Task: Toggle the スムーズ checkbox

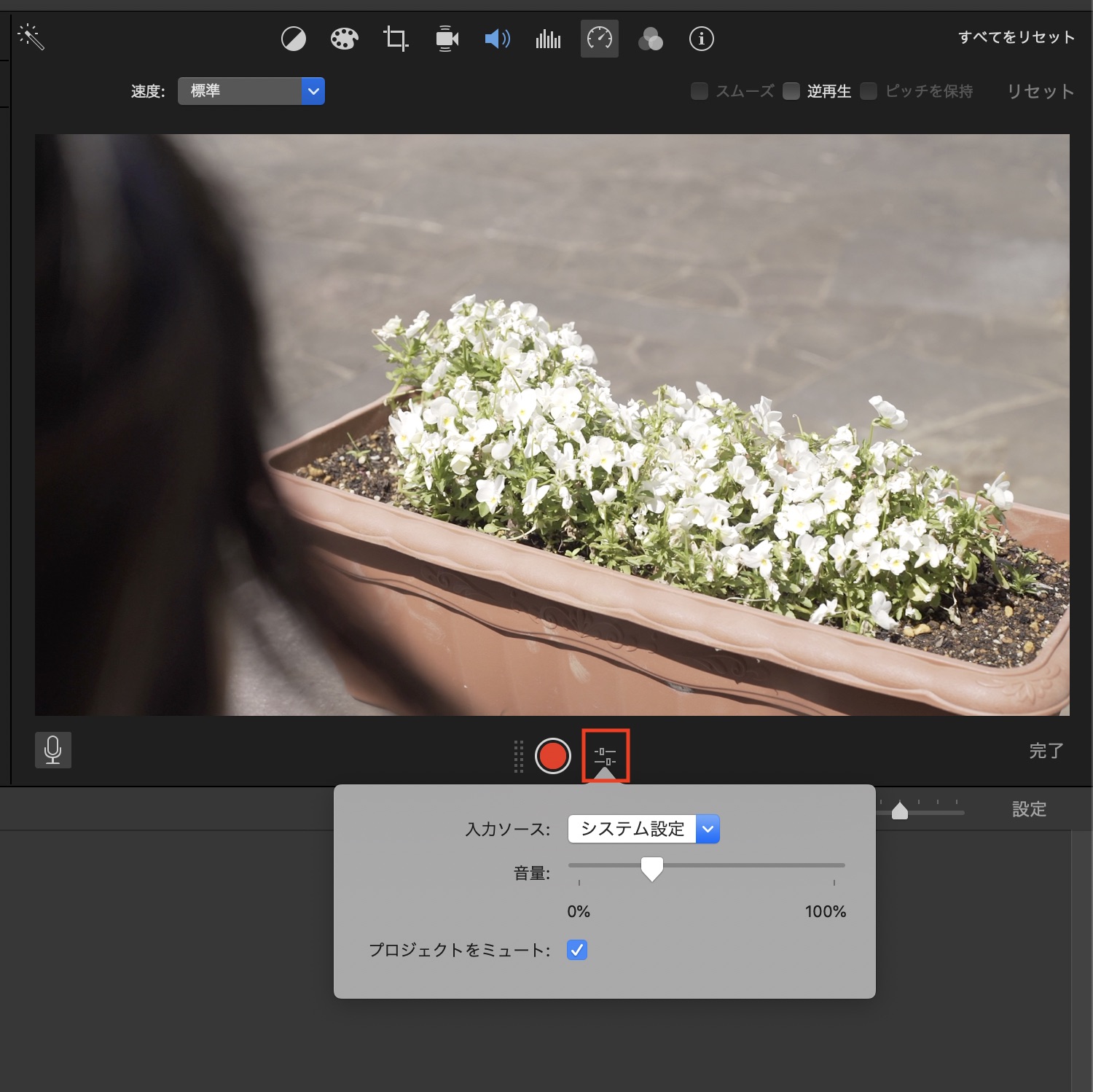Action: coord(700,91)
